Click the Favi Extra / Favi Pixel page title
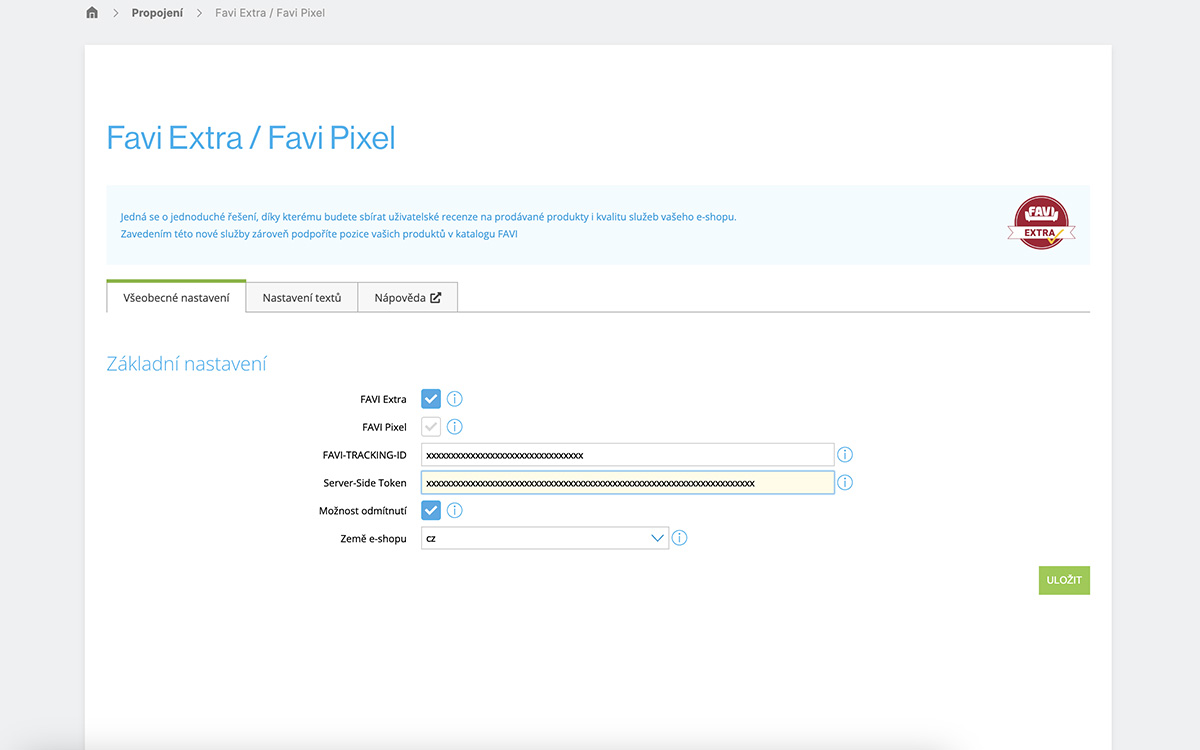The height and width of the screenshot is (750, 1200). click(251, 138)
